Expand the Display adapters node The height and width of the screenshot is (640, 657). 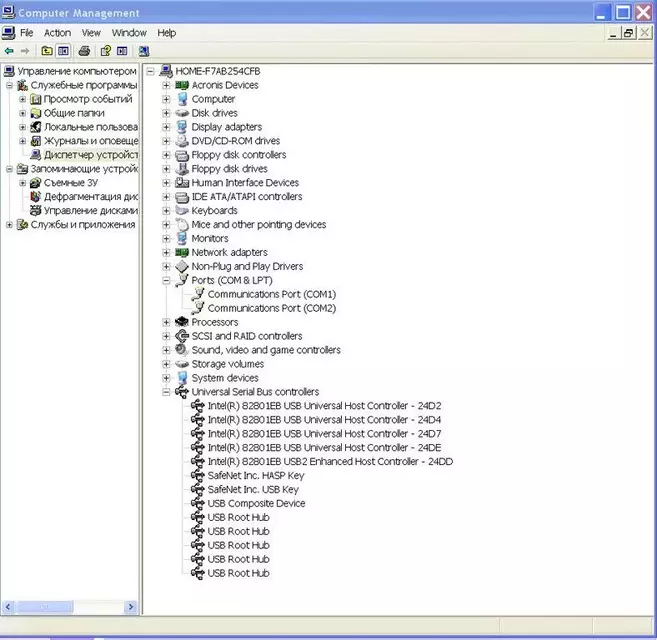point(166,127)
